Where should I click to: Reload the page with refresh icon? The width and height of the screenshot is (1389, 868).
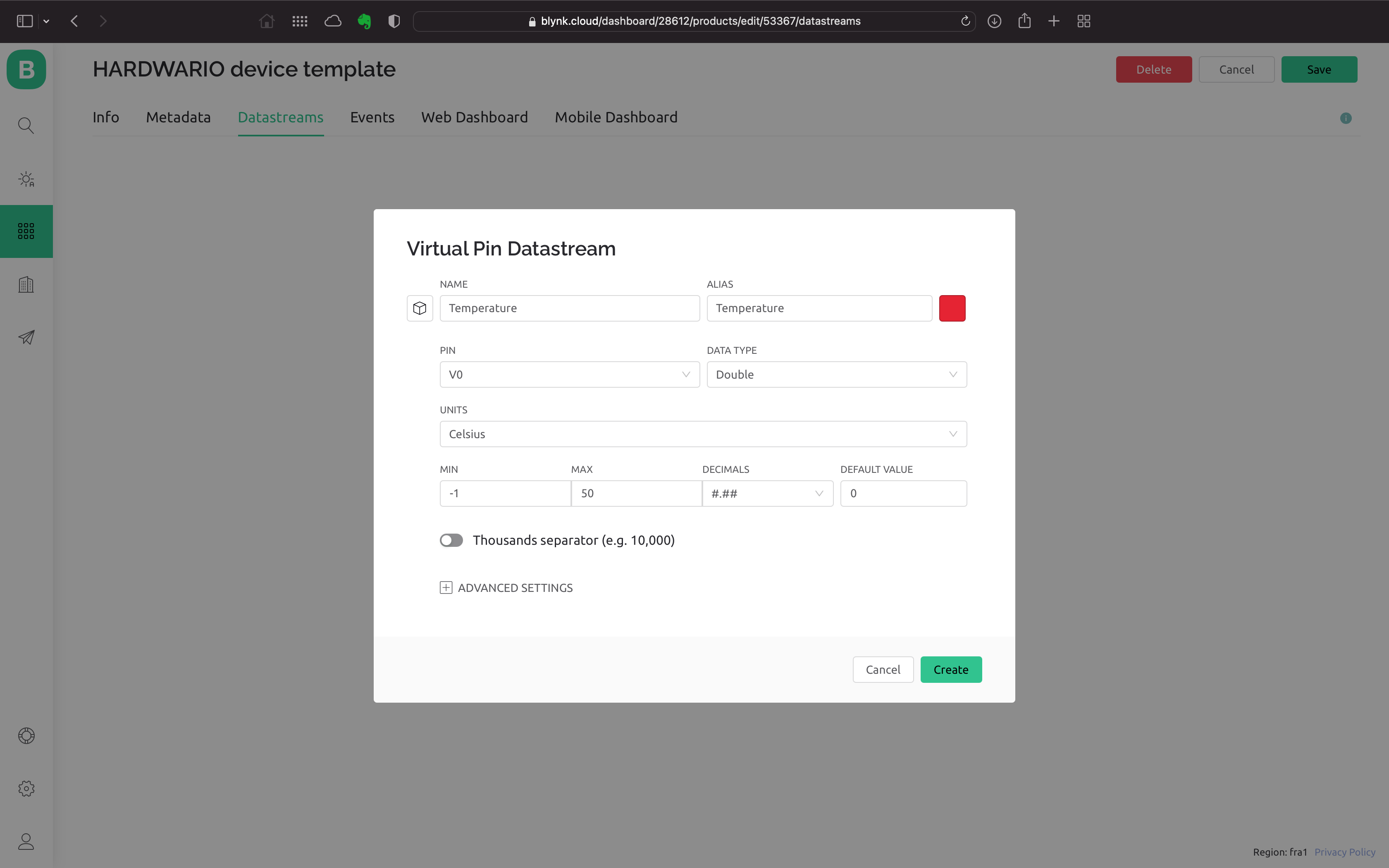tap(965, 21)
